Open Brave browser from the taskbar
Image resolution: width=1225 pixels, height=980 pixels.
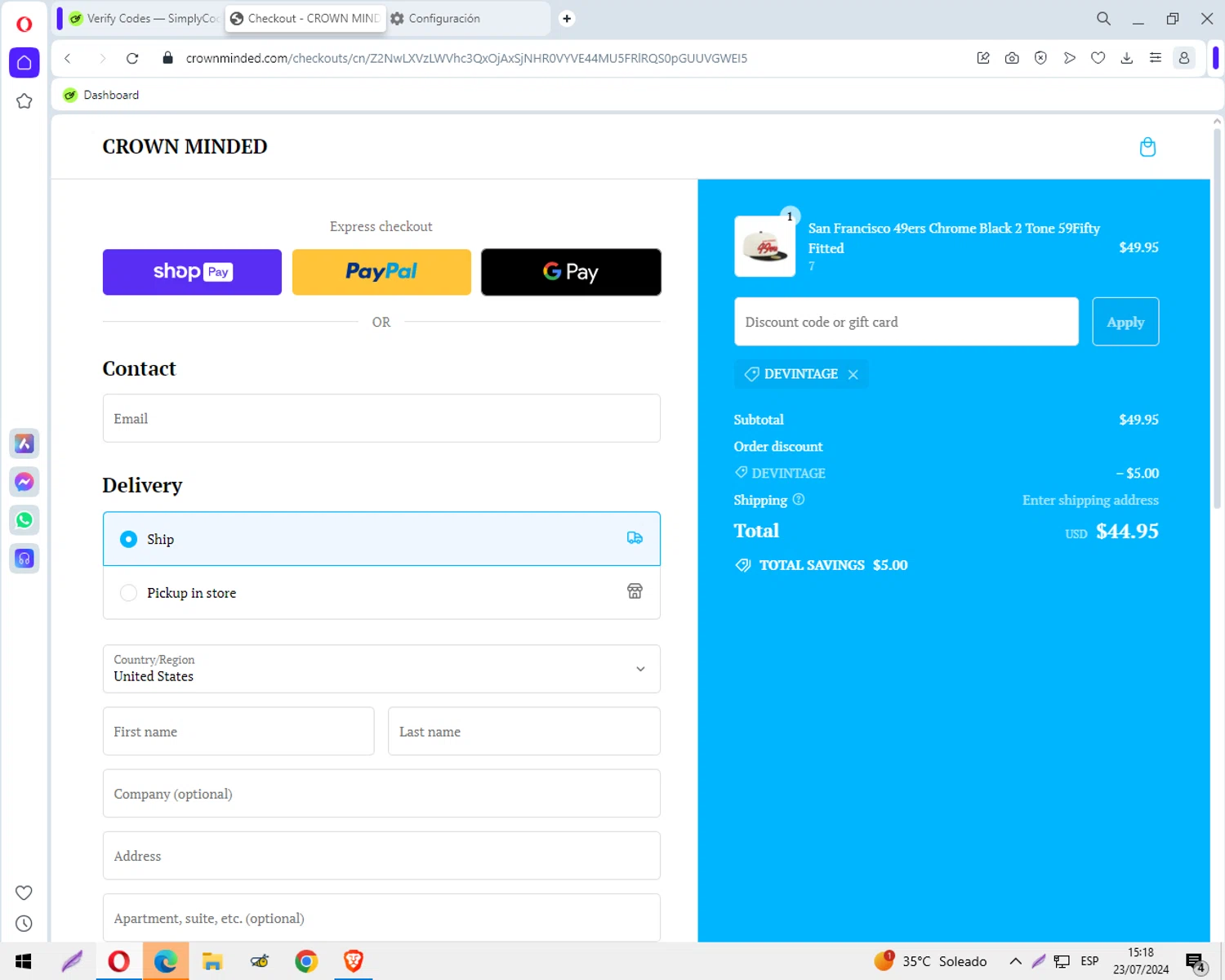[x=353, y=961]
